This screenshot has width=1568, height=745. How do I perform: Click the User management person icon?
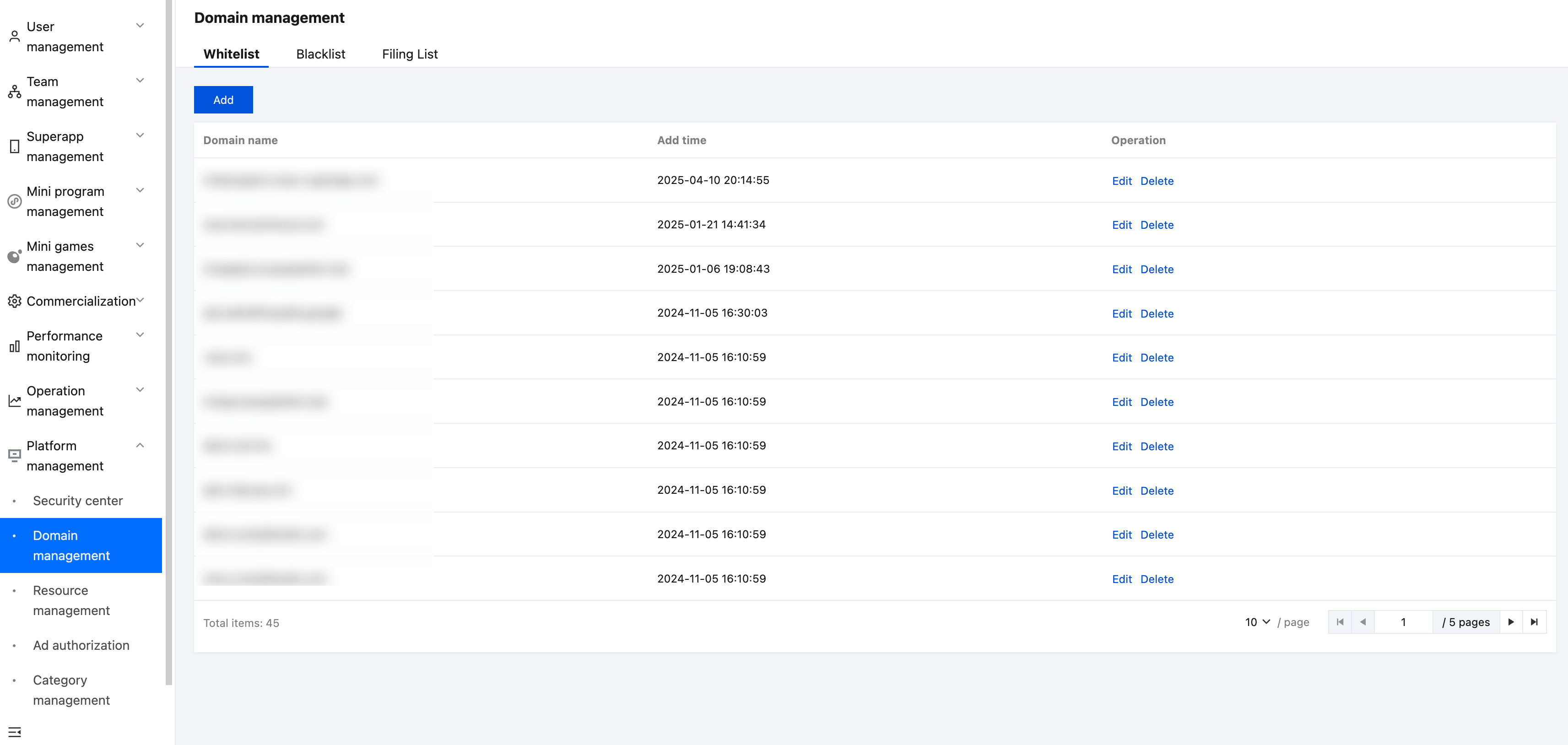pos(15,37)
